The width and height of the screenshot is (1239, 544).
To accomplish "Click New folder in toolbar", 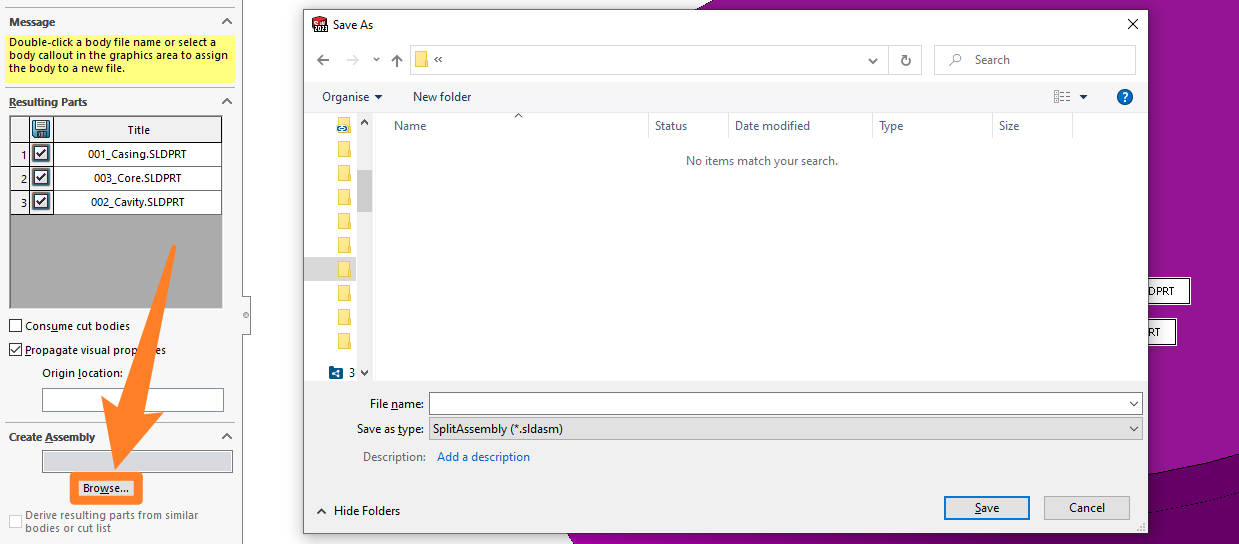I will pos(442,97).
